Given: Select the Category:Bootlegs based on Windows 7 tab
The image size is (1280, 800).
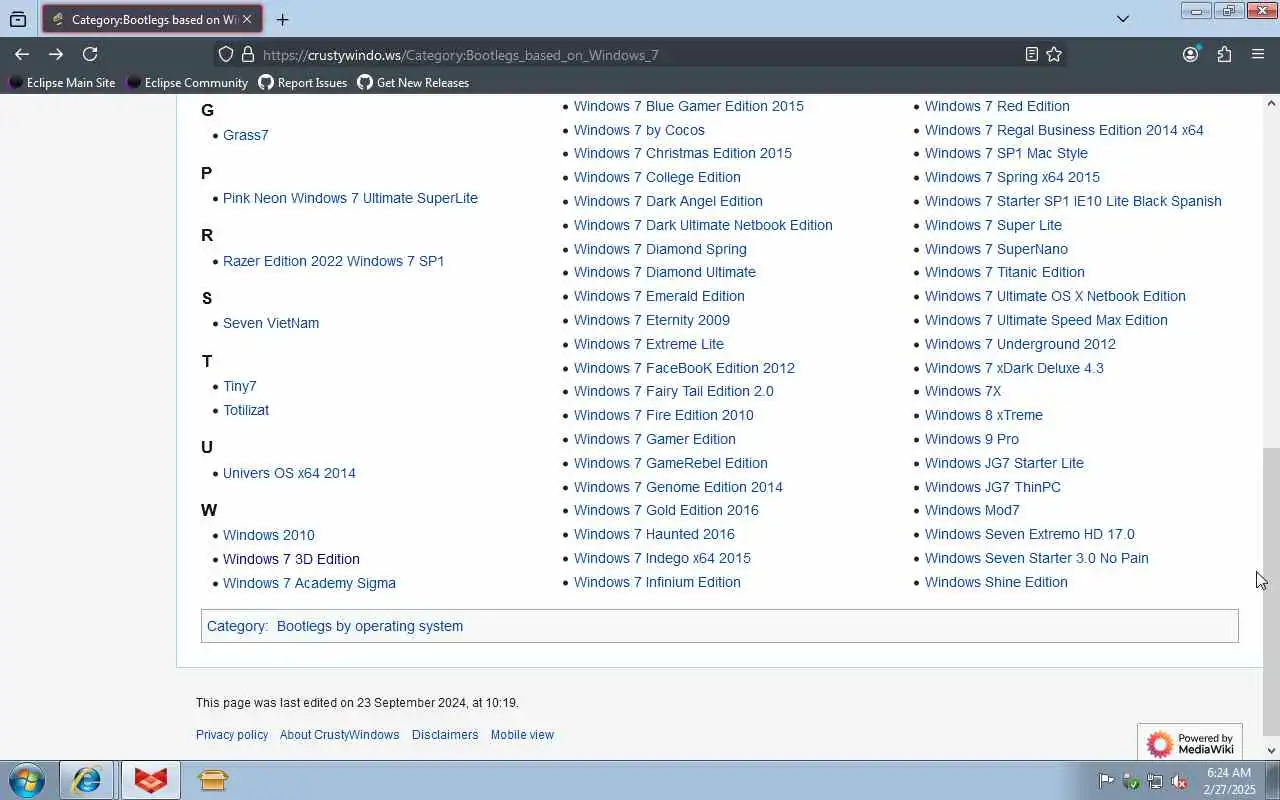Looking at the screenshot, I should pos(152,19).
